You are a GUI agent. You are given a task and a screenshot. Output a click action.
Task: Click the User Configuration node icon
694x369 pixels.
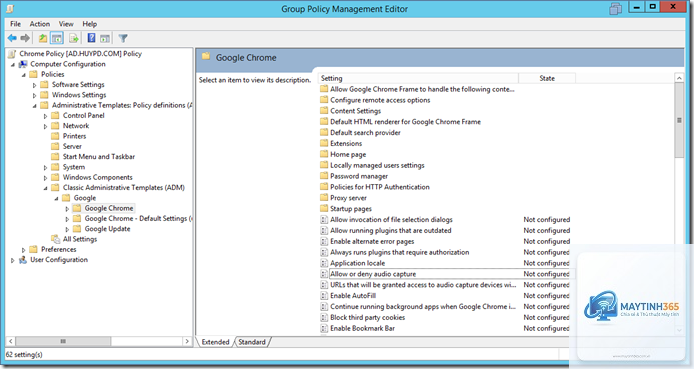(x=23, y=260)
